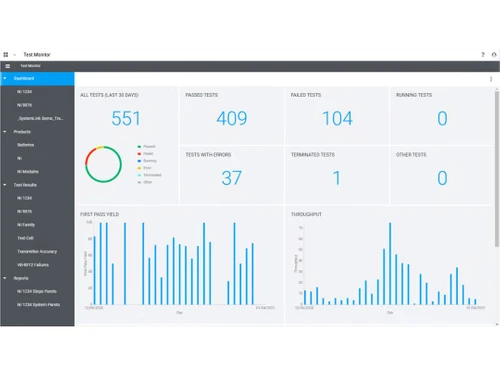Click the All Tests (Last 30 Days) heading
Image resolution: width=500 pixels, height=375 pixels.
point(109,95)
